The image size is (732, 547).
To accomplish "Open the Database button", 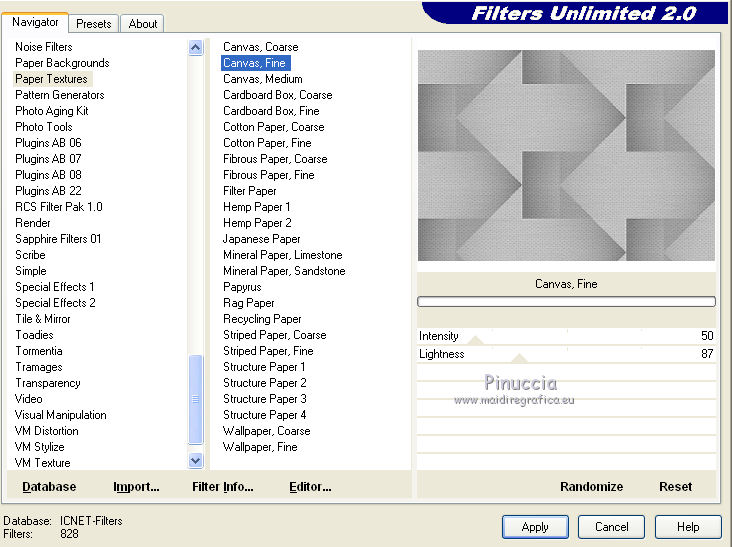I will point(49,486).
